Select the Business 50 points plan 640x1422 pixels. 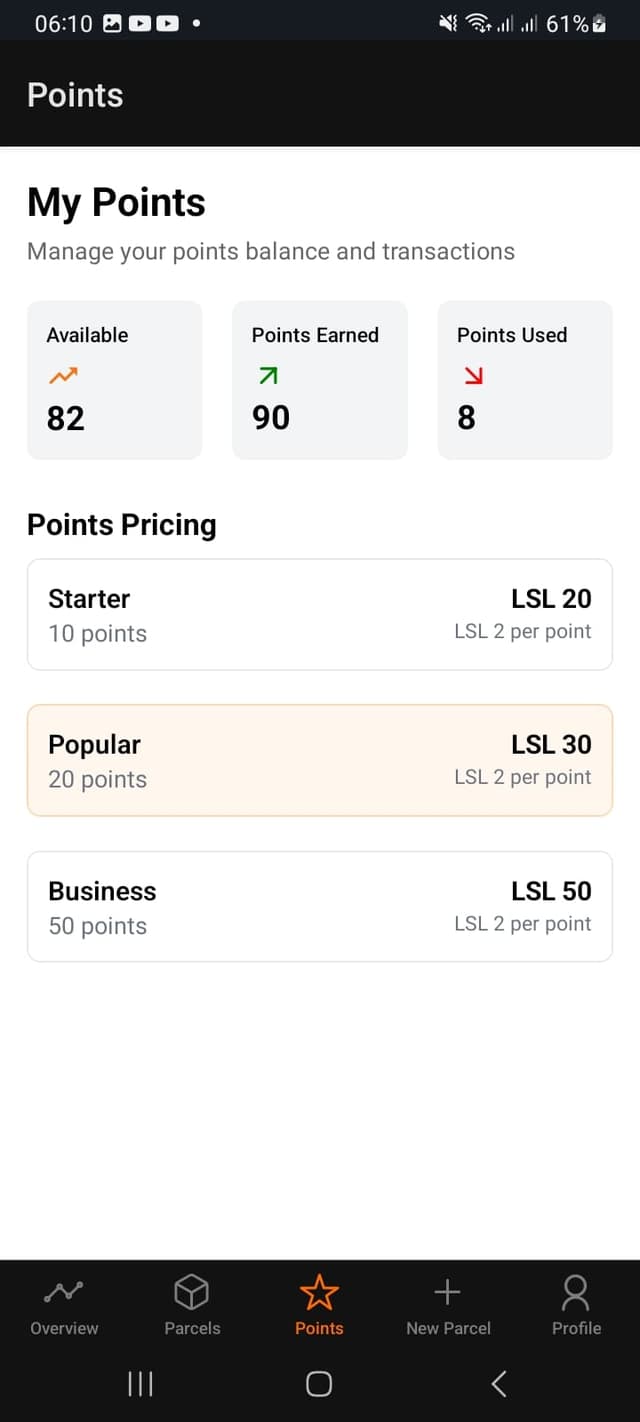tap(319, 906)
